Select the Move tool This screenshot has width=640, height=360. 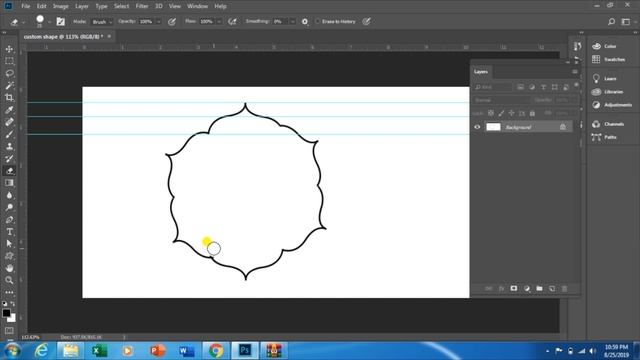click(x=9, y=49)
